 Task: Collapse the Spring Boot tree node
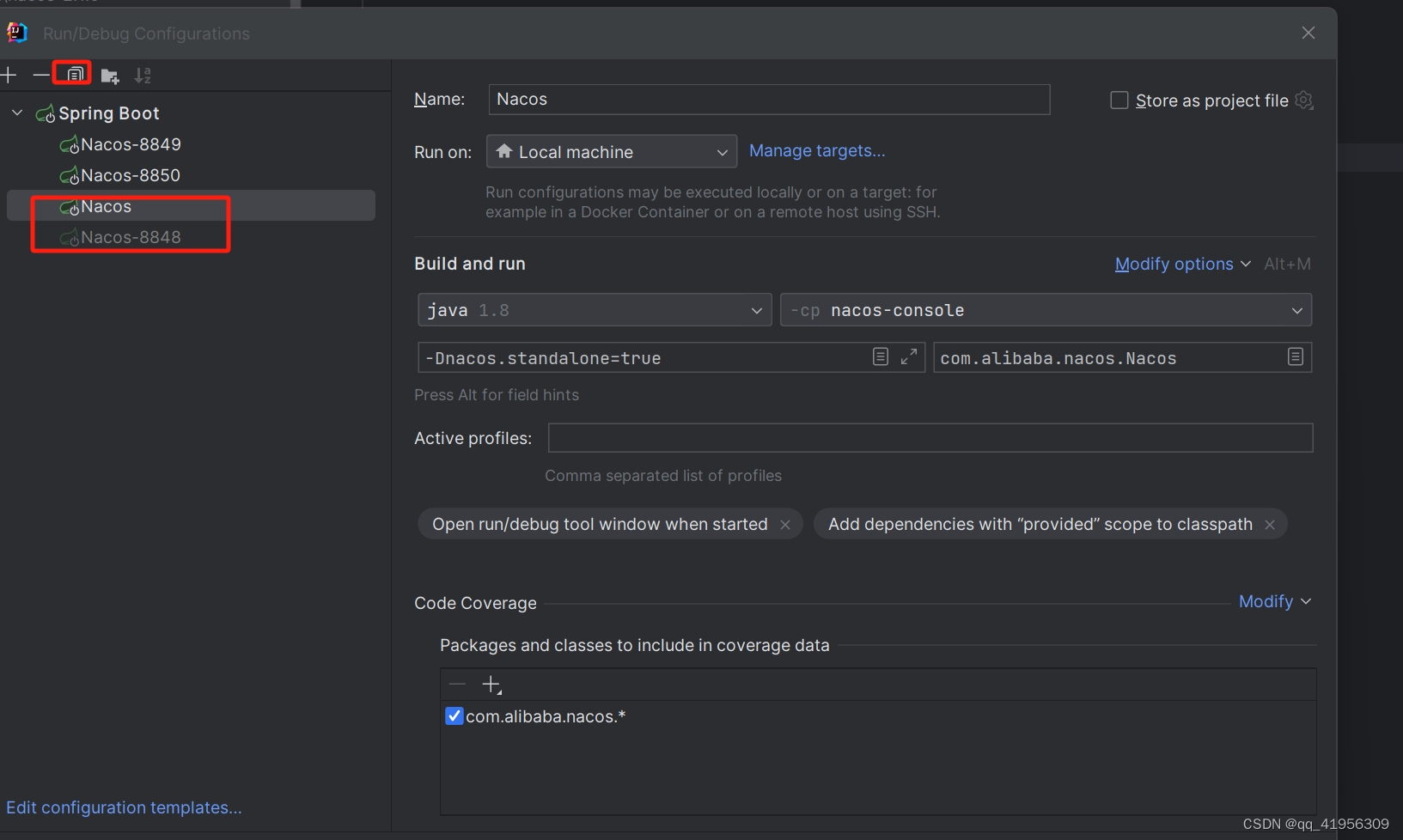pos(17,113)
